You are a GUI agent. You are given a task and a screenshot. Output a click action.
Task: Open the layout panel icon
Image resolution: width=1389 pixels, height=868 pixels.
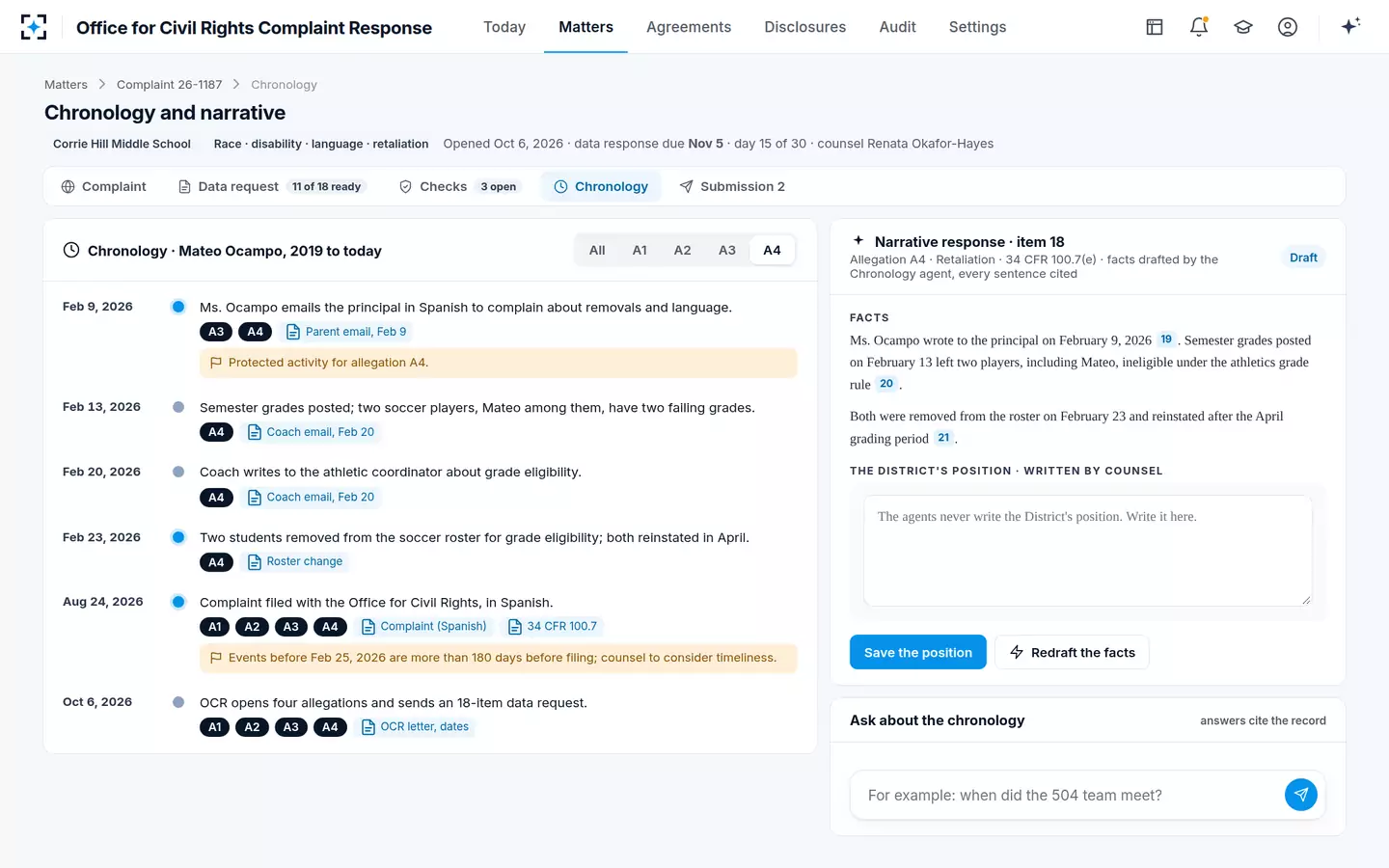coord(1155,27)
